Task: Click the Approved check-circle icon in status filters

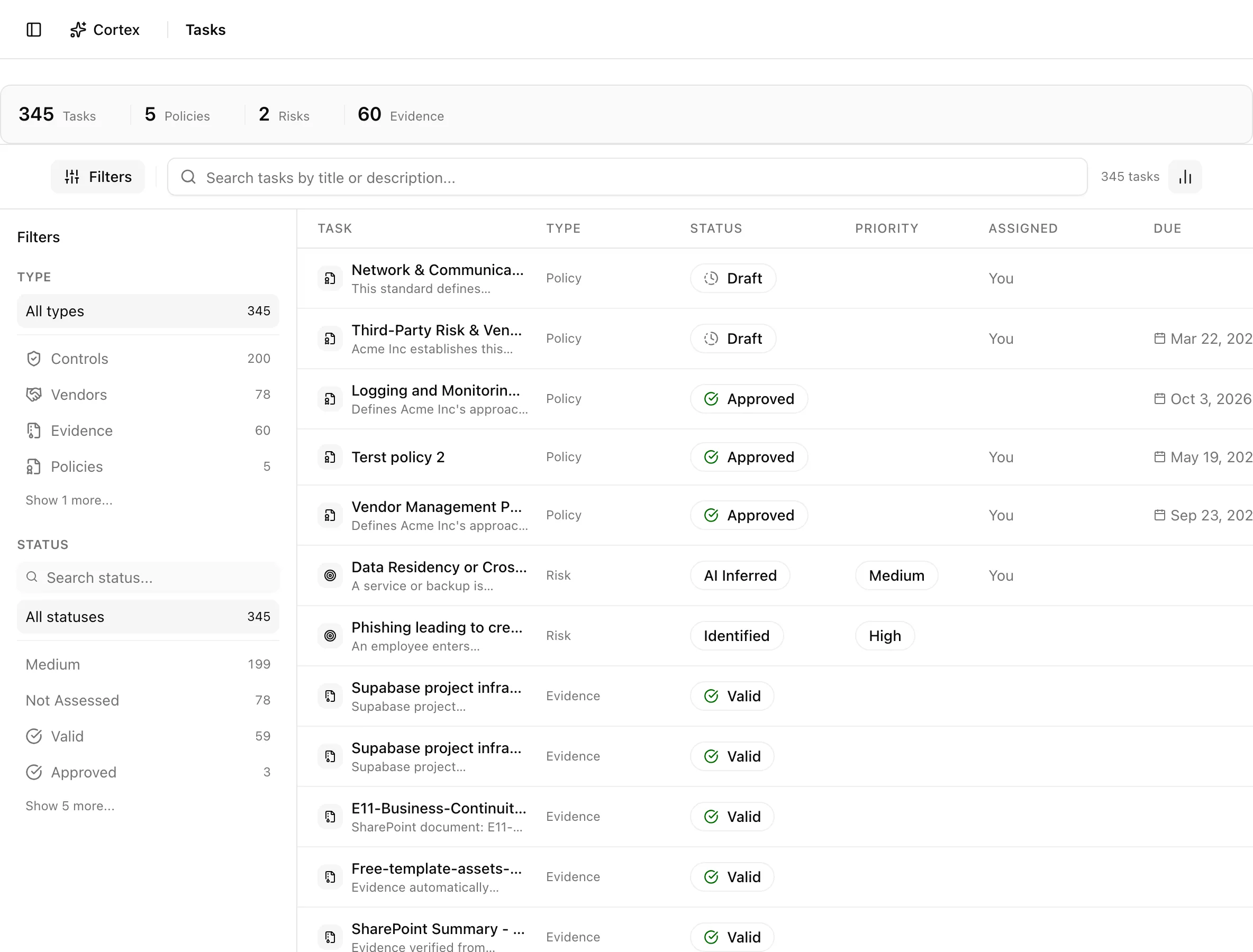Action: [34, 772]
